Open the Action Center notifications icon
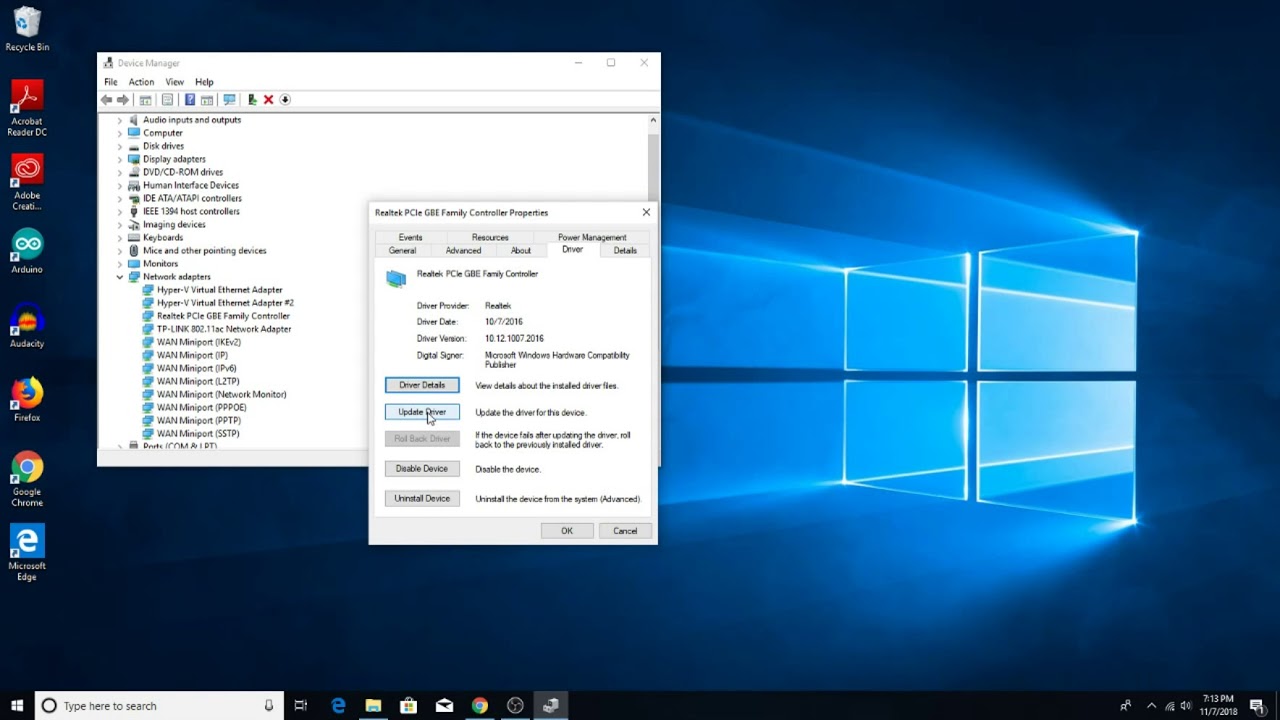Viewport: 1280px width, 720px height. pos(1257,705)
